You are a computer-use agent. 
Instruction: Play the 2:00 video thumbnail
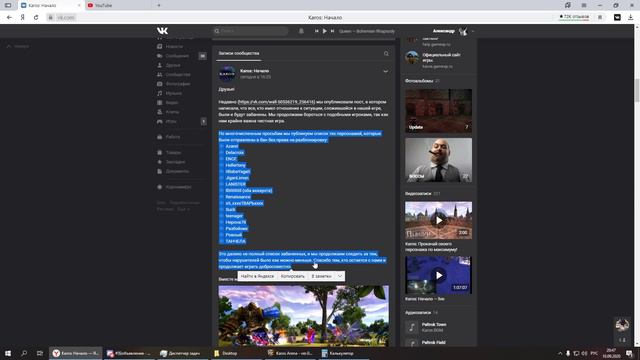pyautogui.click(x=438, y=220)
